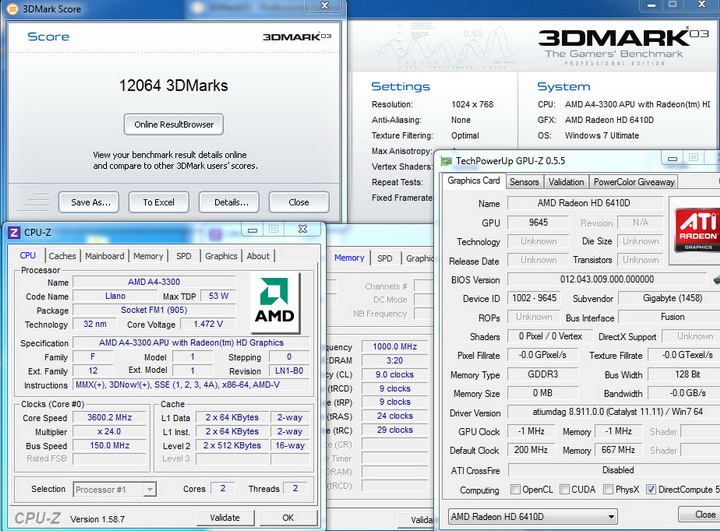Switch to the Mainboard tab in CPU-Z

pyautogui.click(x=104, y=256)
